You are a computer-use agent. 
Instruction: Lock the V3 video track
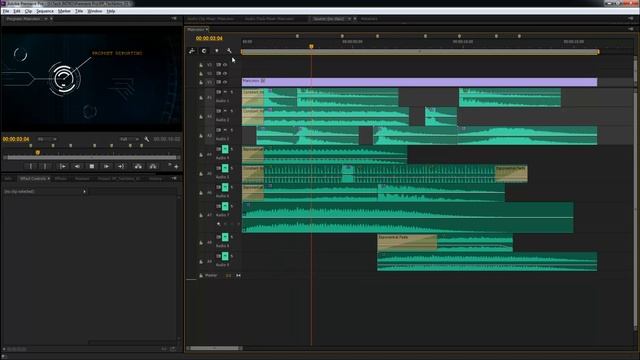(201, 65)
